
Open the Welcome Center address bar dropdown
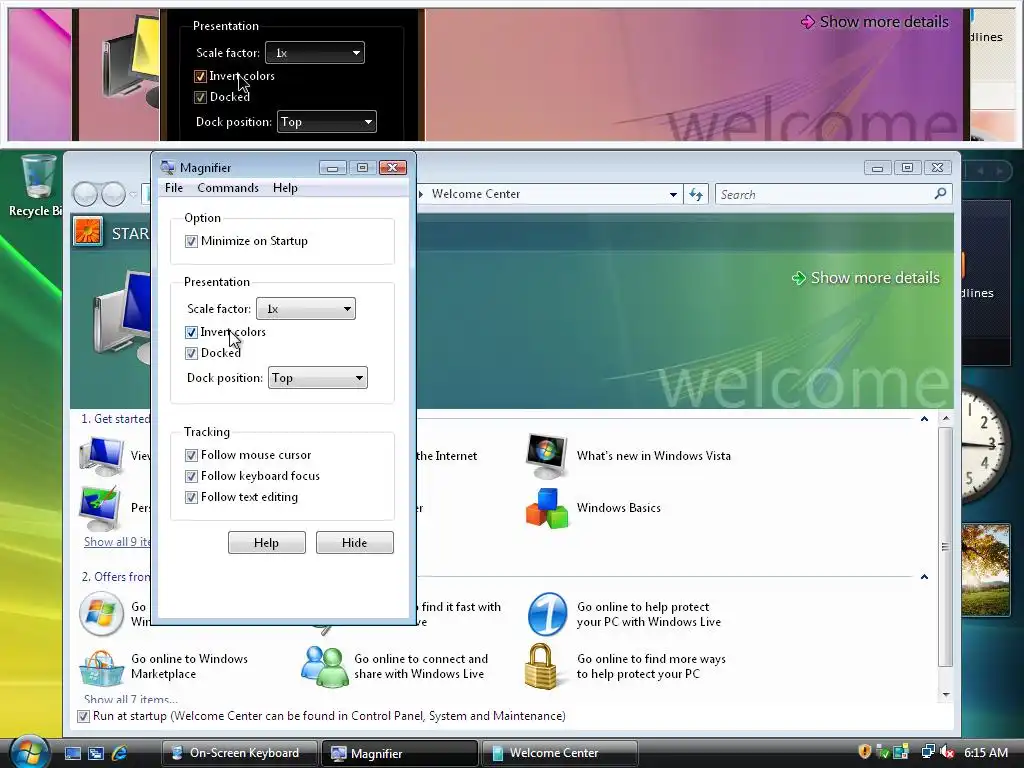(673, 195)
